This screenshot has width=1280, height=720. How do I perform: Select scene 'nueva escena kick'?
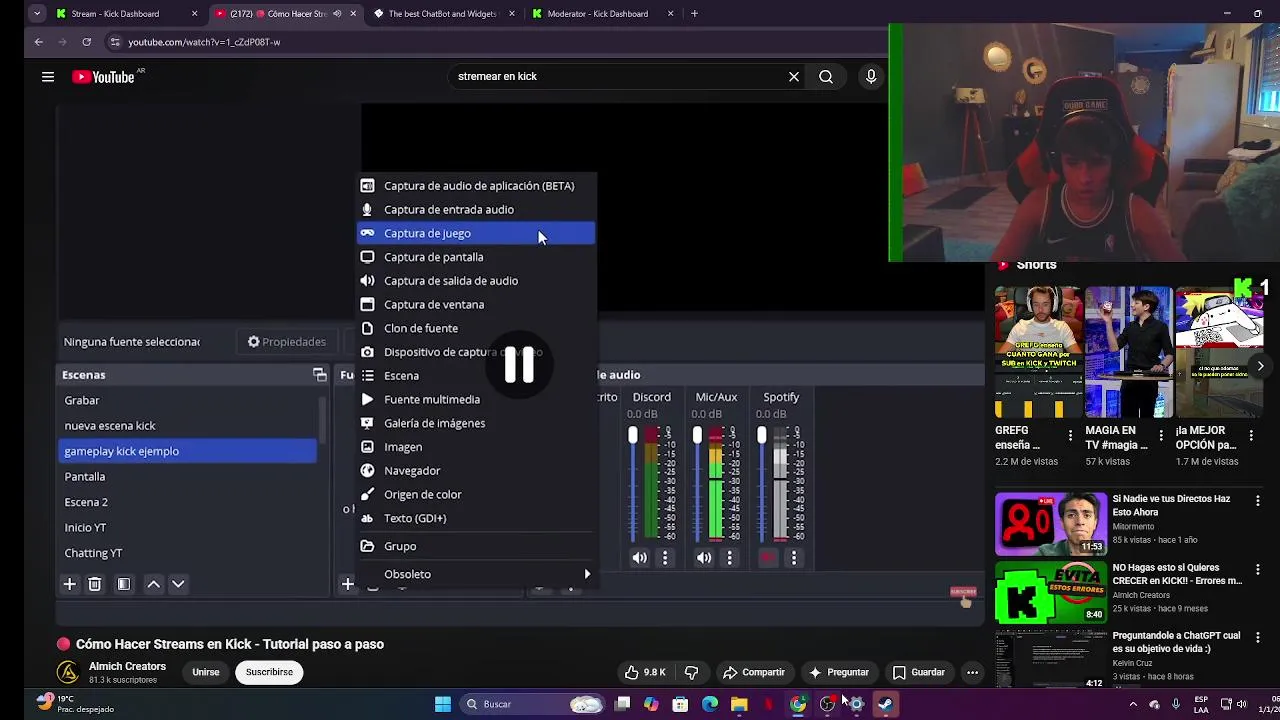pyautogui.click(x=187, y=426)
